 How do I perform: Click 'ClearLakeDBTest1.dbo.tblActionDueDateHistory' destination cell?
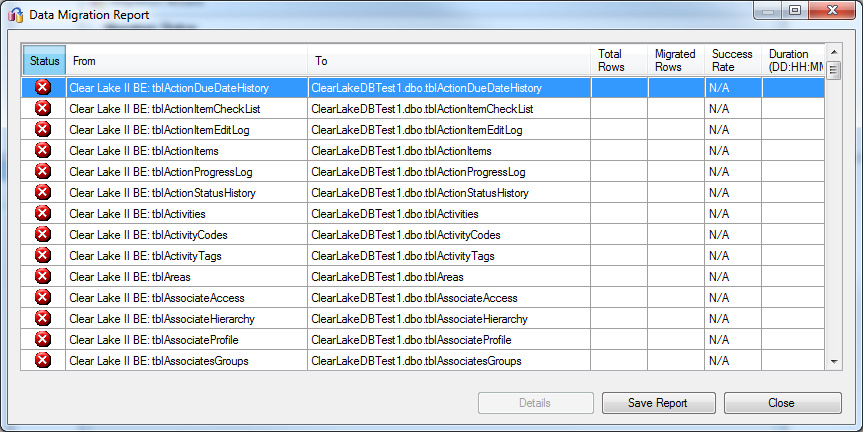click(449, 88)
